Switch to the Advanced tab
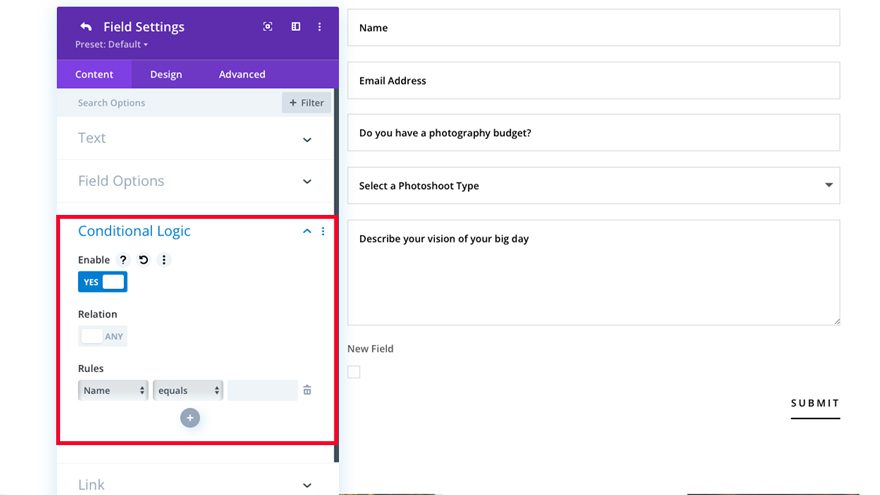The image size is (880, 495). click(x=242, y=74)
